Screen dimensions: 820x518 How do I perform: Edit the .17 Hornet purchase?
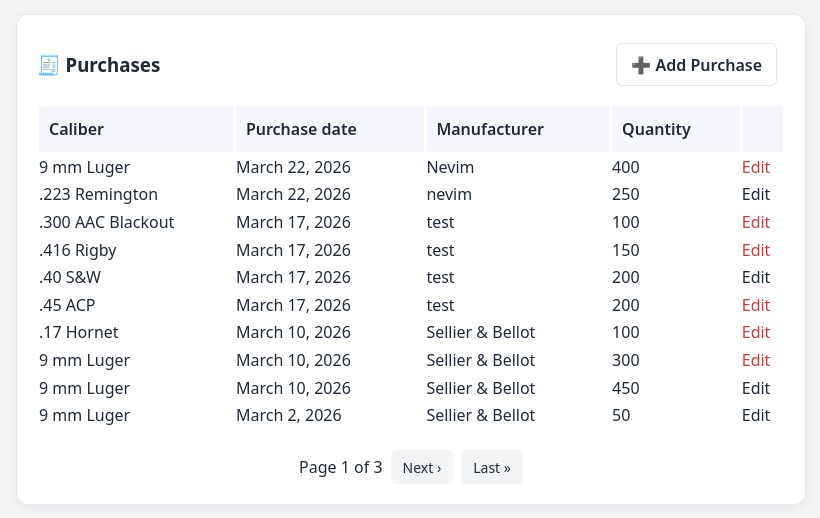coord(755,332)
